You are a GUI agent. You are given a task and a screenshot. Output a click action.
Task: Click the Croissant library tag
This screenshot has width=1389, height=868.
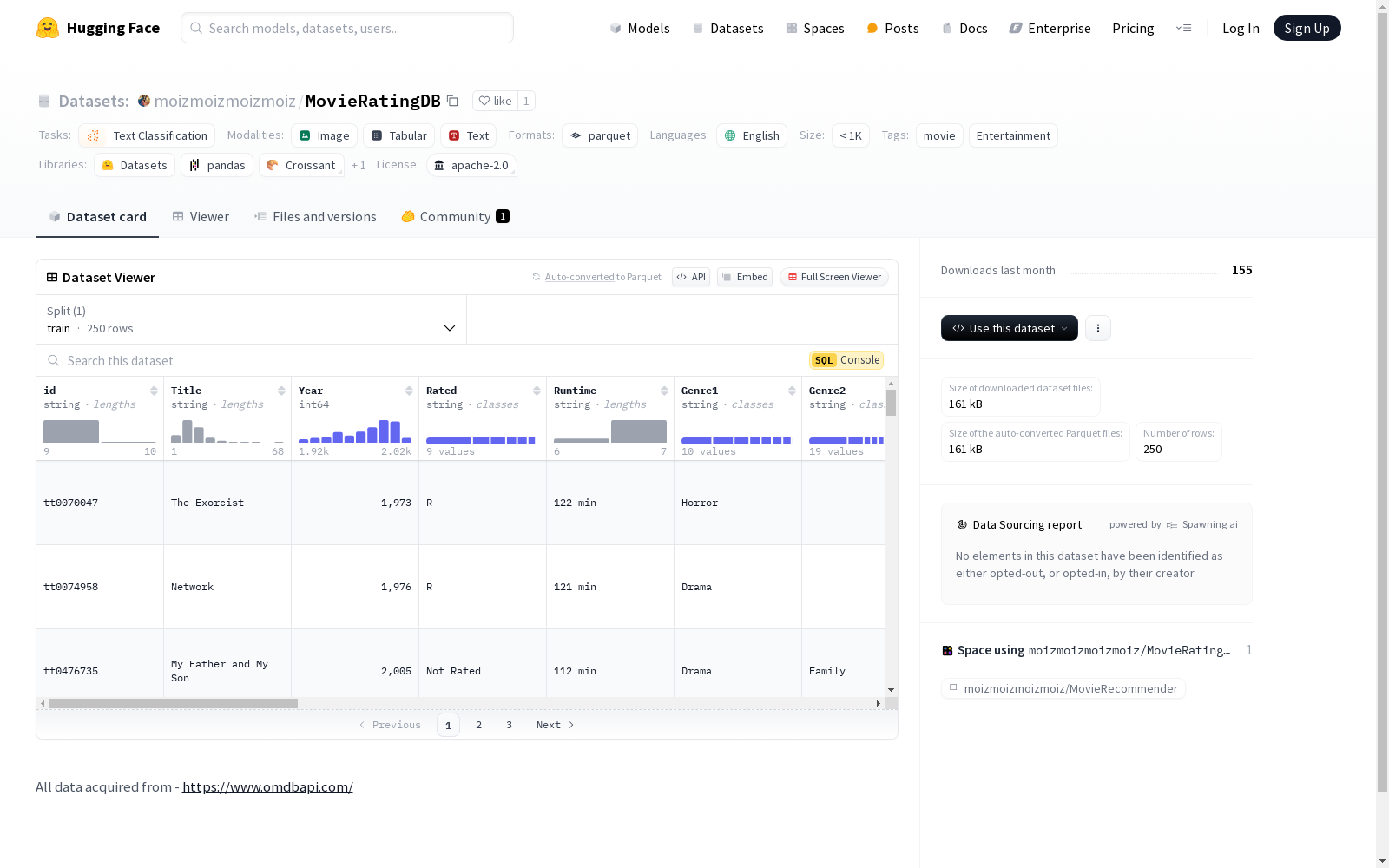click(301, 165)
